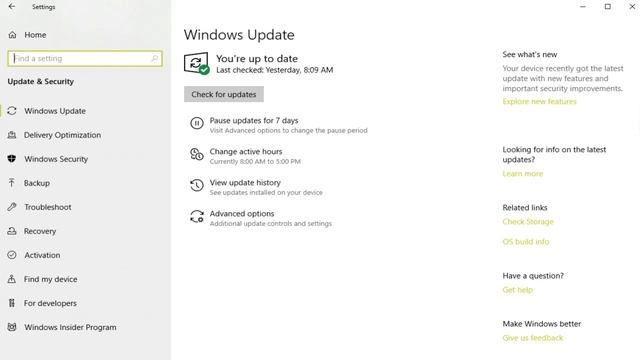Click the Learn more link
Image resolution: width=640 pixels, height=360 pixels.
[x=522, y=173]
